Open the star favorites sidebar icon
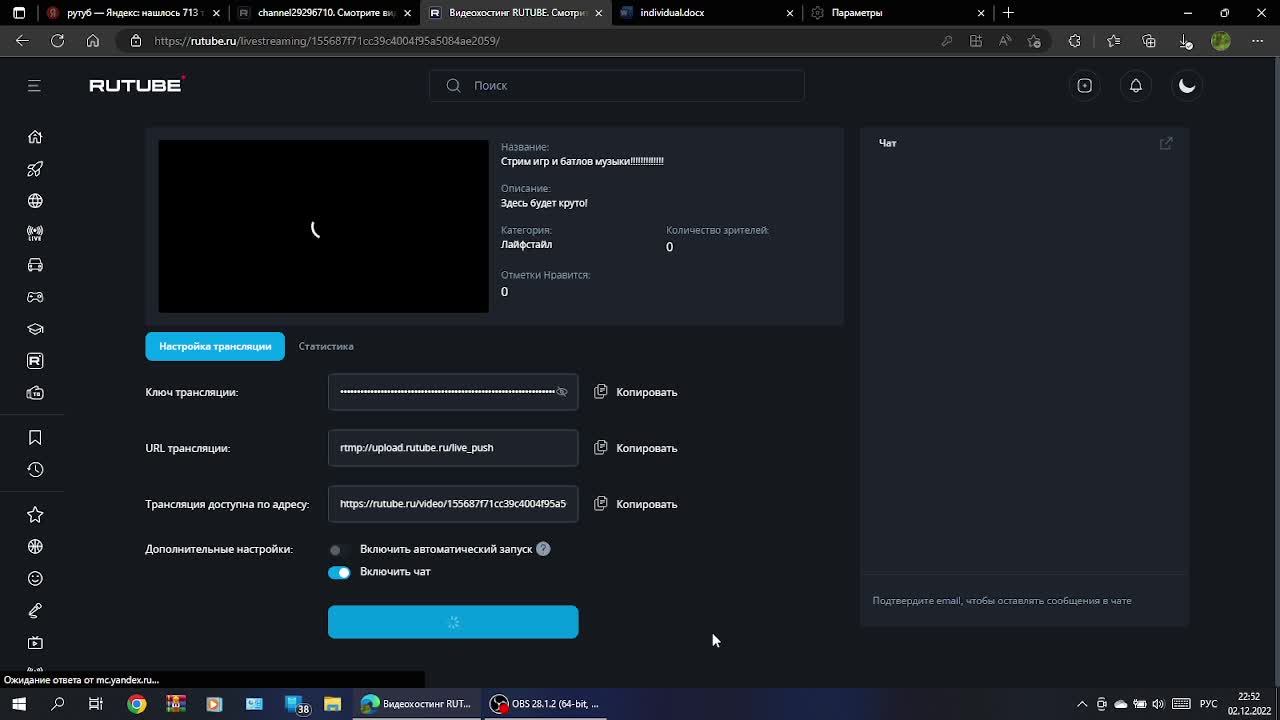Viewport: 1280px width, 720px height. point(35,515)
